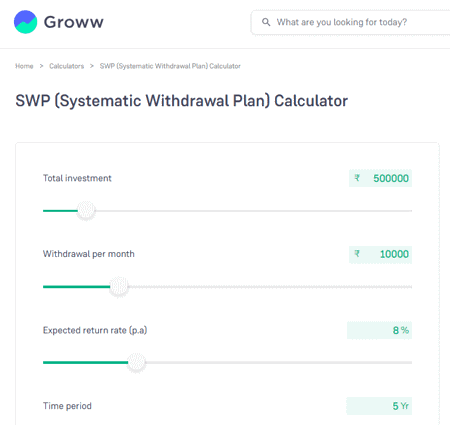Click the arrow separator after Home breadcrumb
Screen dimensions: 450x425
click(41, 66)
